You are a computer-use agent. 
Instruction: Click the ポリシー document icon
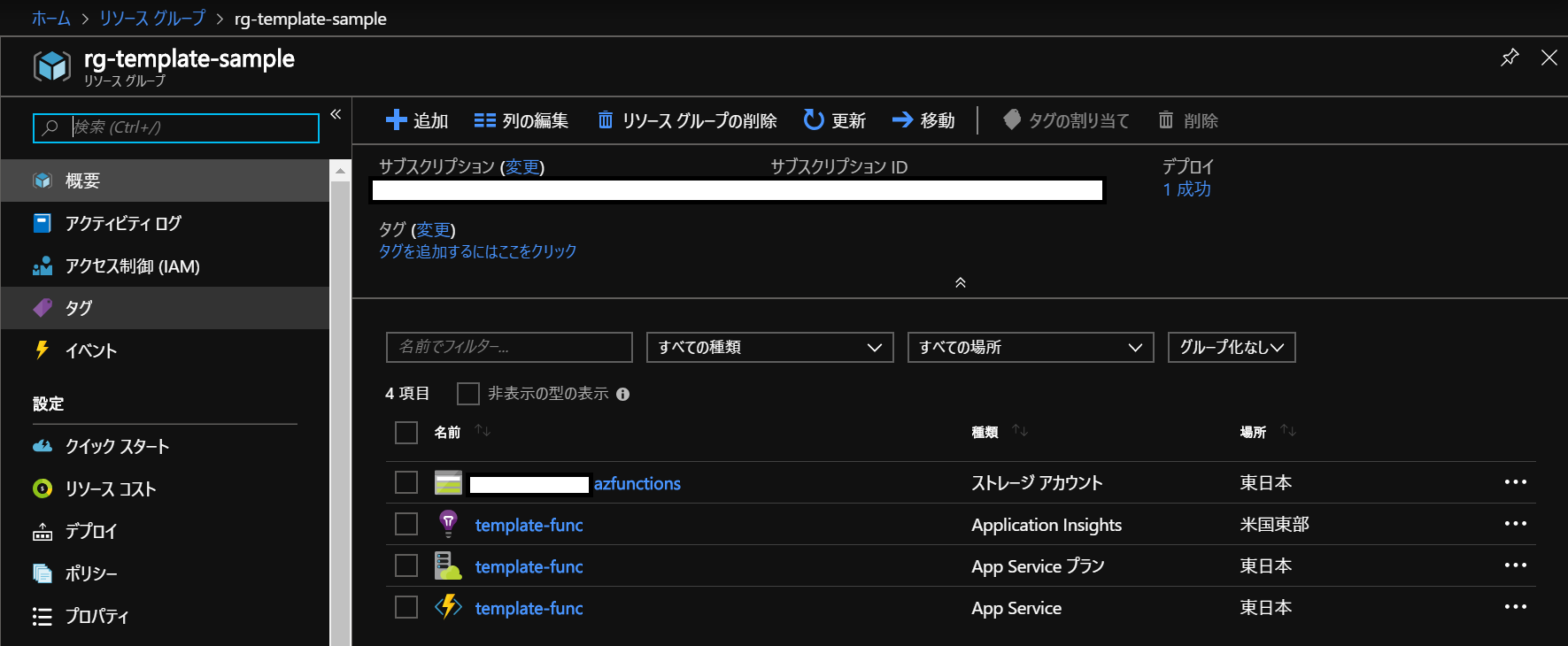(x=42, y=573)
